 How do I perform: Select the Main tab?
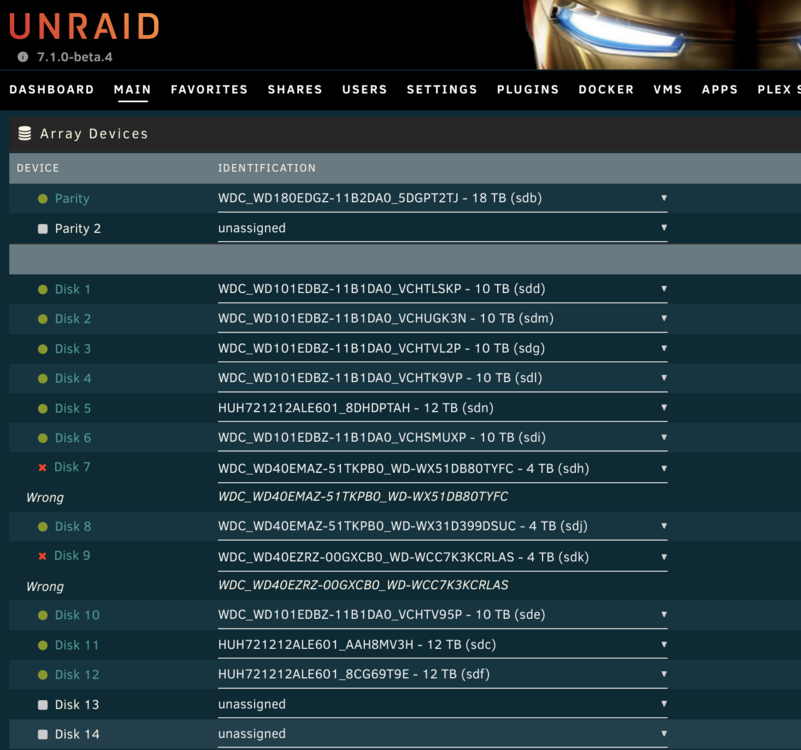[x=132, y=89]
